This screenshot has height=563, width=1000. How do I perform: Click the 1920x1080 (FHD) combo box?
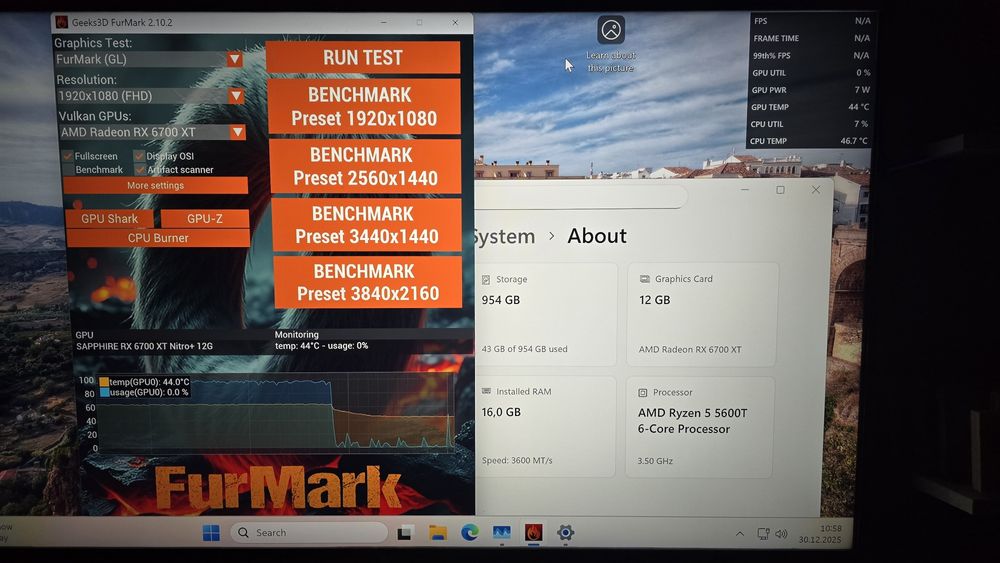tap(151, 96)
